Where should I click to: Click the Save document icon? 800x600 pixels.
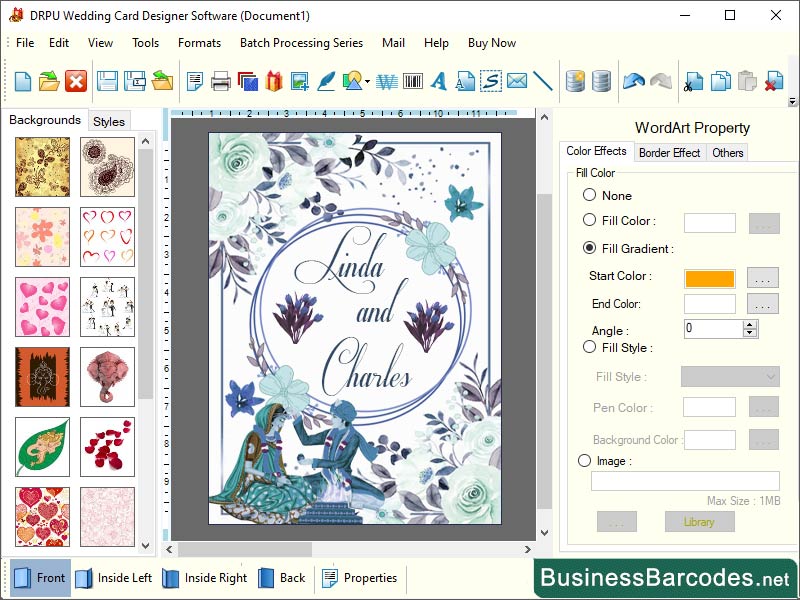pyautogui.click(x=106, y=81)
